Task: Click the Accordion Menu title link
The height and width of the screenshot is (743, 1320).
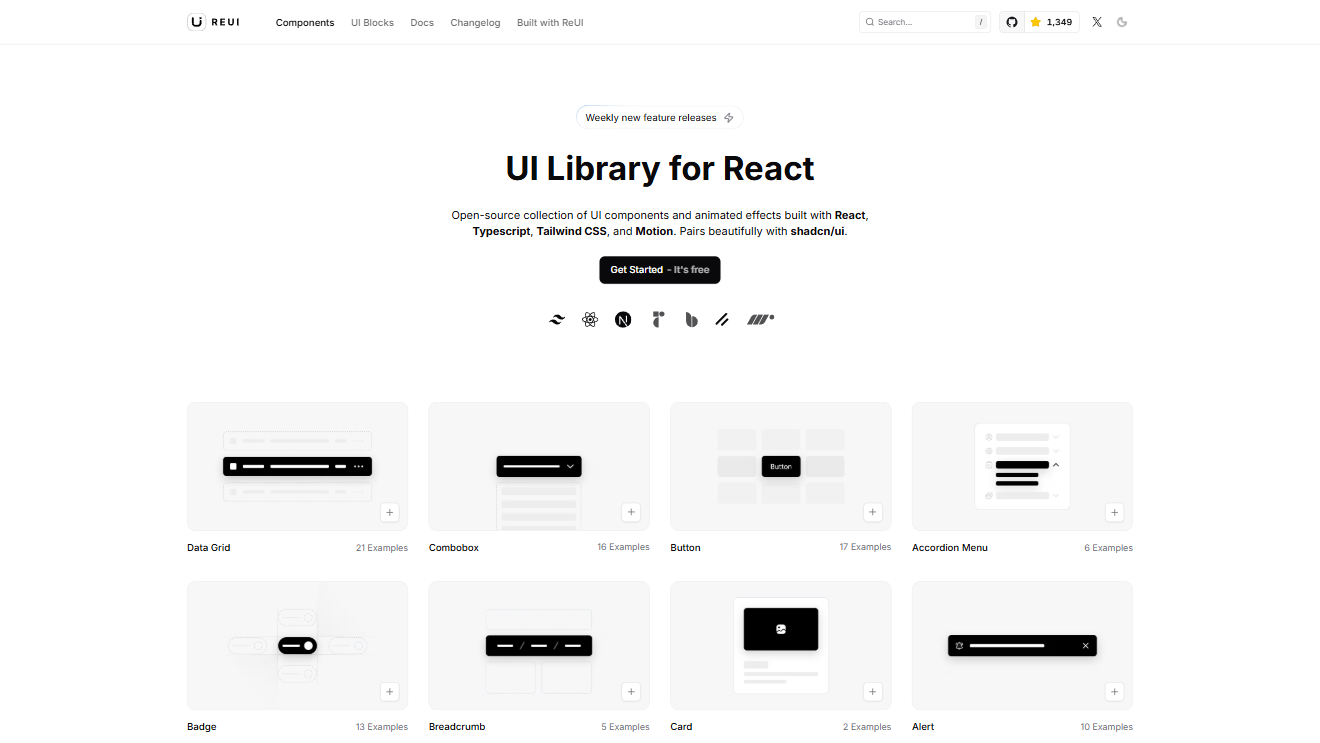Action: pos(950,548)
